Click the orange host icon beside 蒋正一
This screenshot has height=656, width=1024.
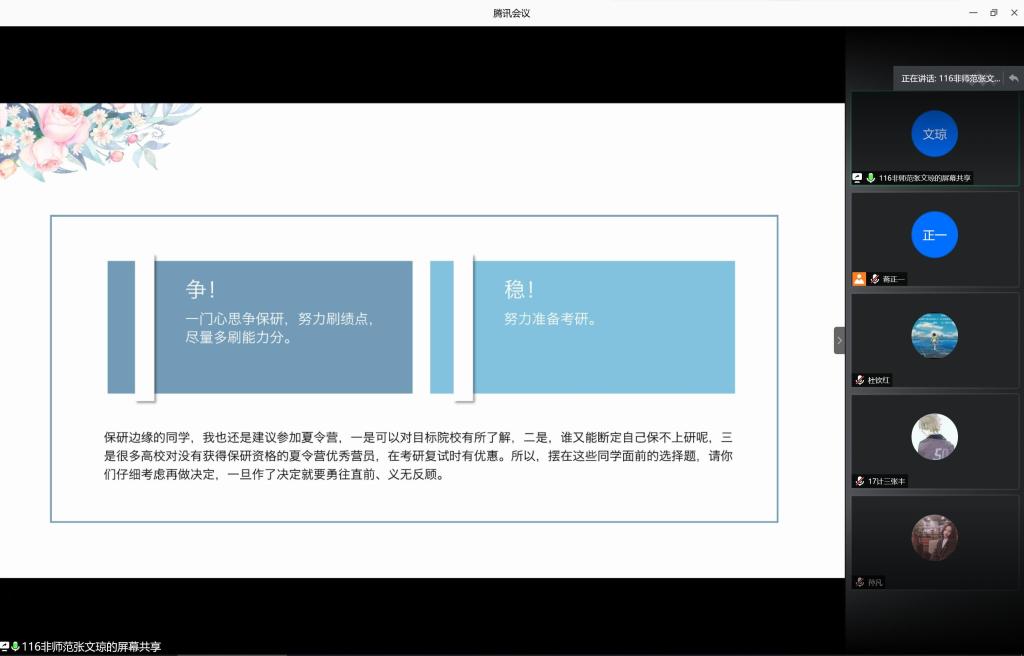point(858,279)
